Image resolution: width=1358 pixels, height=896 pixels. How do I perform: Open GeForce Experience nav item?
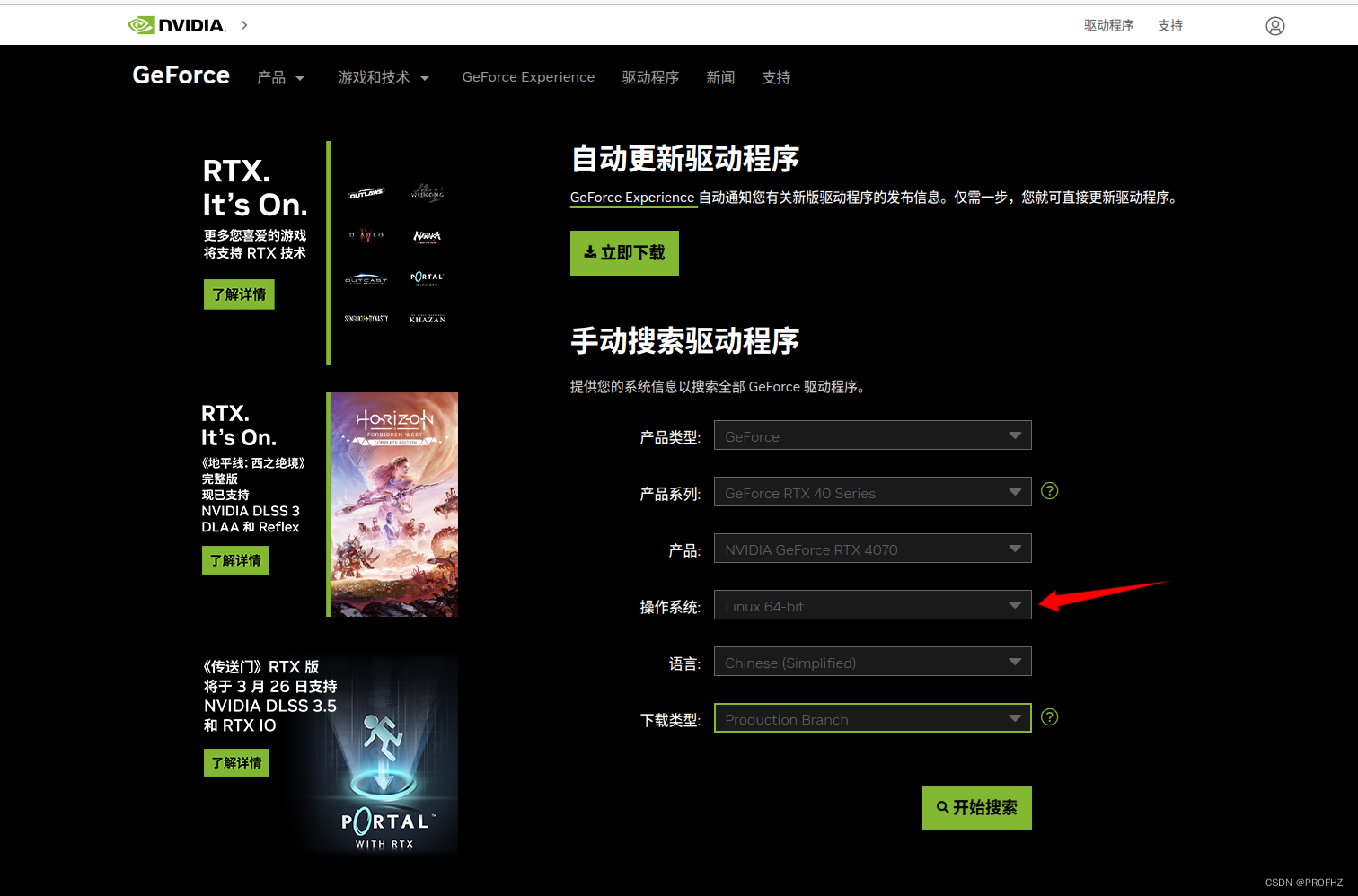528,77
